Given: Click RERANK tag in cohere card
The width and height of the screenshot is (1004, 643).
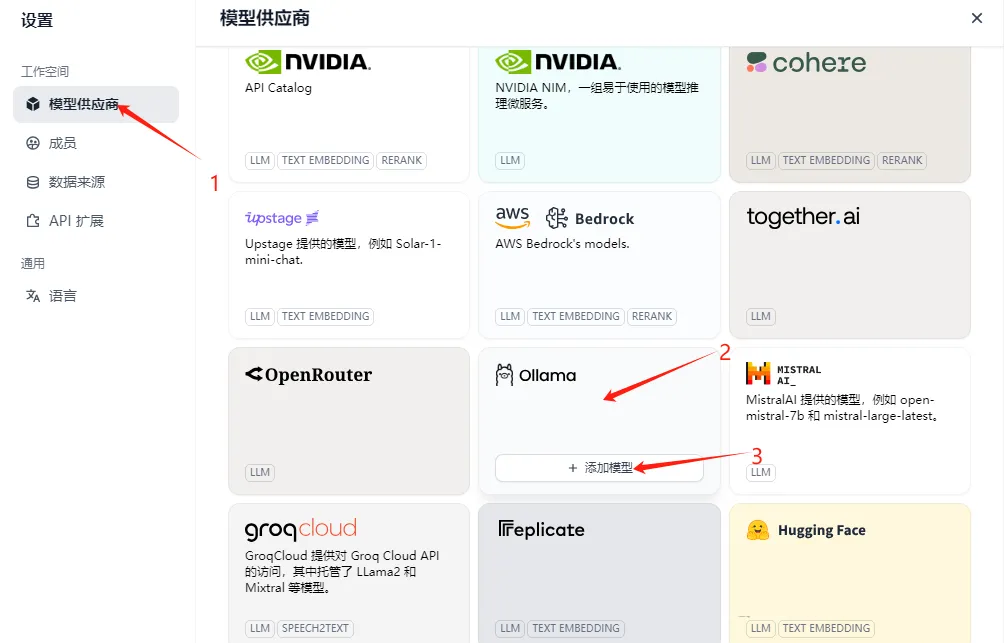Looking at the screenshot, I should [902, 160].
